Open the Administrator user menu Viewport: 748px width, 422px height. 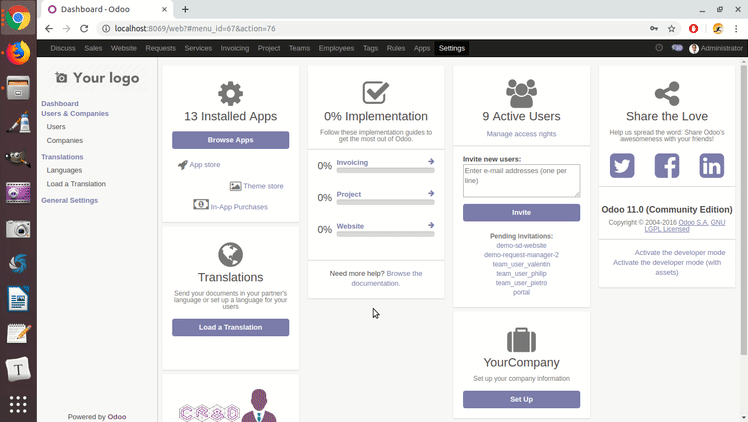click(716, 48)
